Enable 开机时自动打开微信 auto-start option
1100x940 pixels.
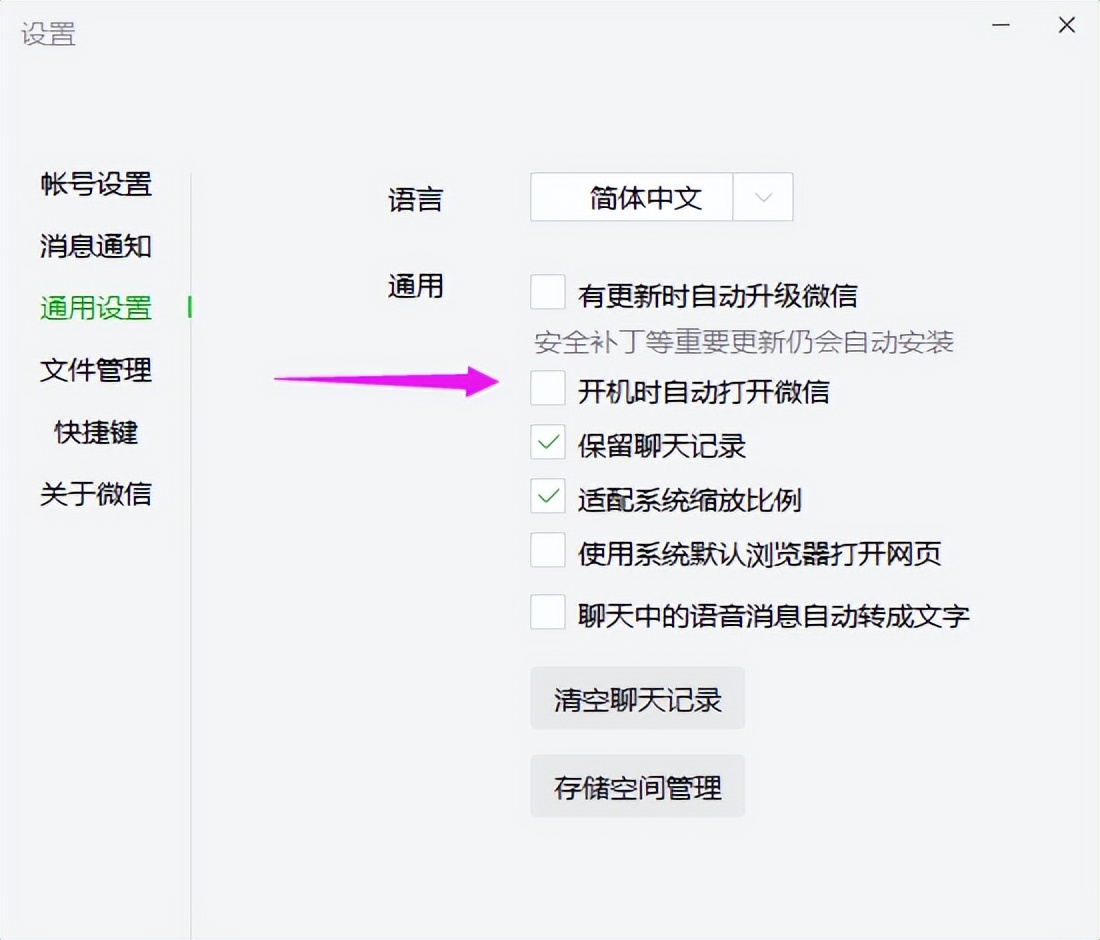click(547, 389)
